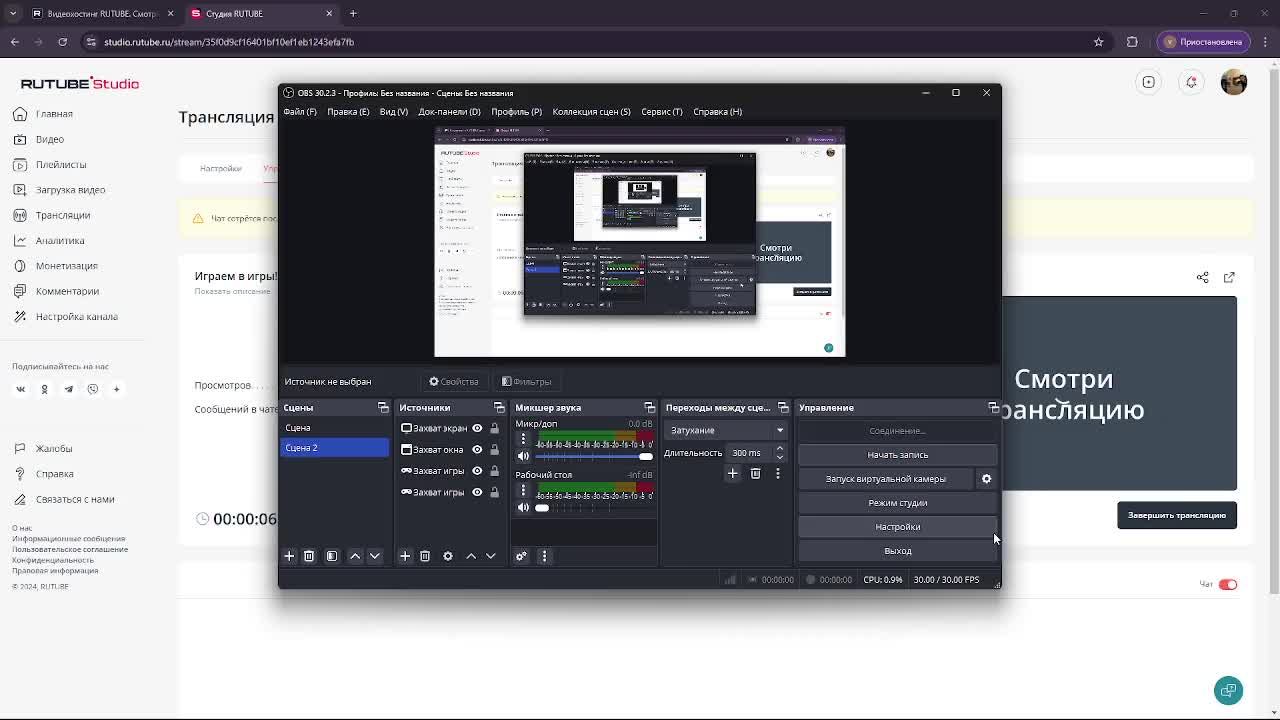Undock the Микшер звука panel

649,408
